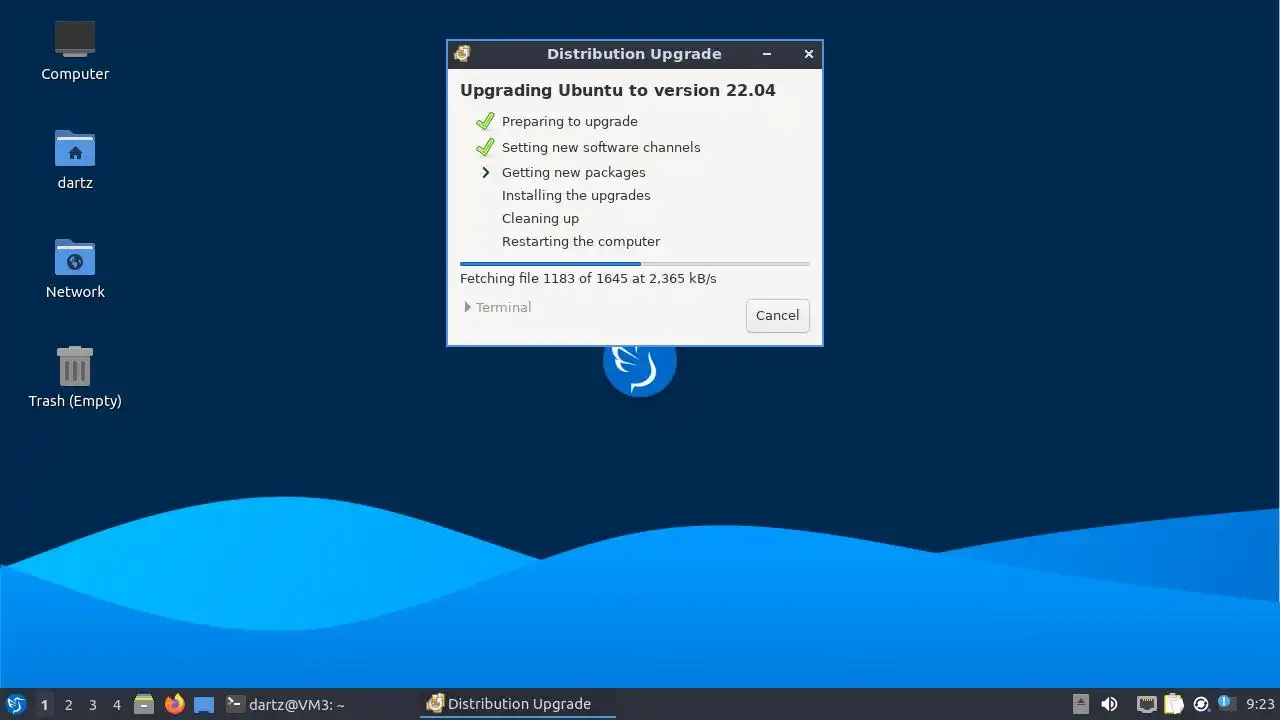Select the Computer desktop icon
The height and width of the screenshot is (720, 1280).
click(x=75, y=51)
